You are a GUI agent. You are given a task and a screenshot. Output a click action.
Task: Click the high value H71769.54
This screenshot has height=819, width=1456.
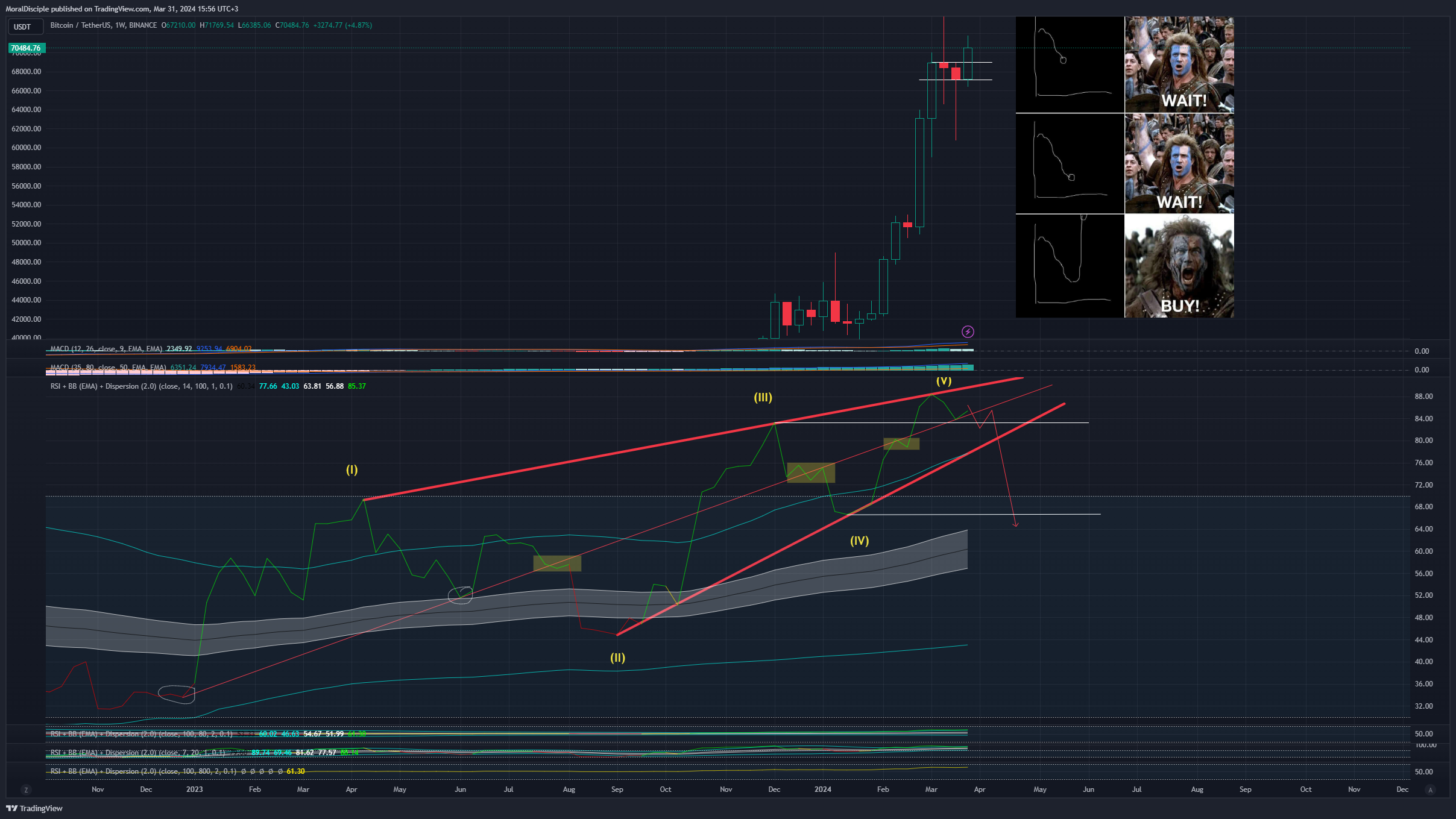pos(217,25)
